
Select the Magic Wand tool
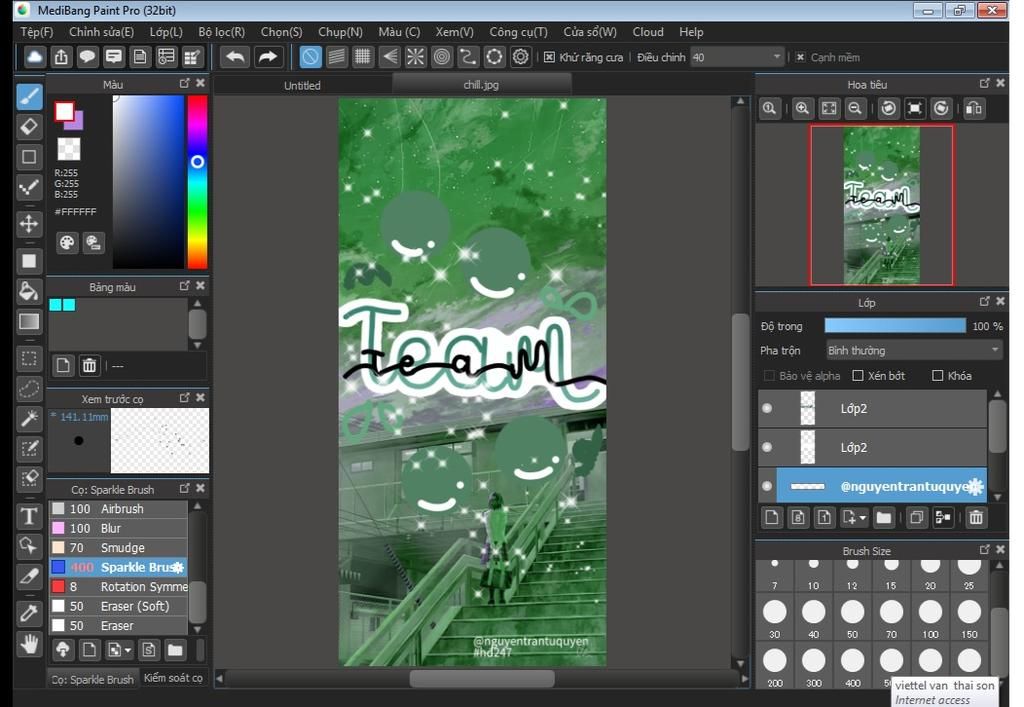29,418
